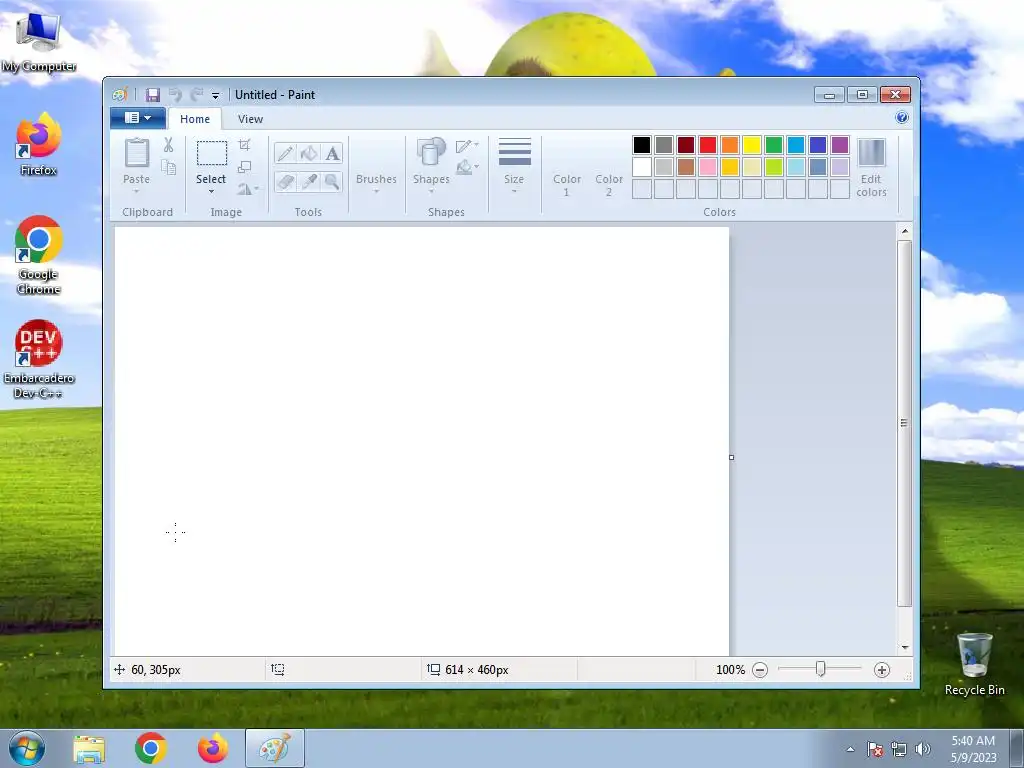This screenshot has height=768, width=1024.
Task: Show hidden tray icons arrow
Action: 850,749
